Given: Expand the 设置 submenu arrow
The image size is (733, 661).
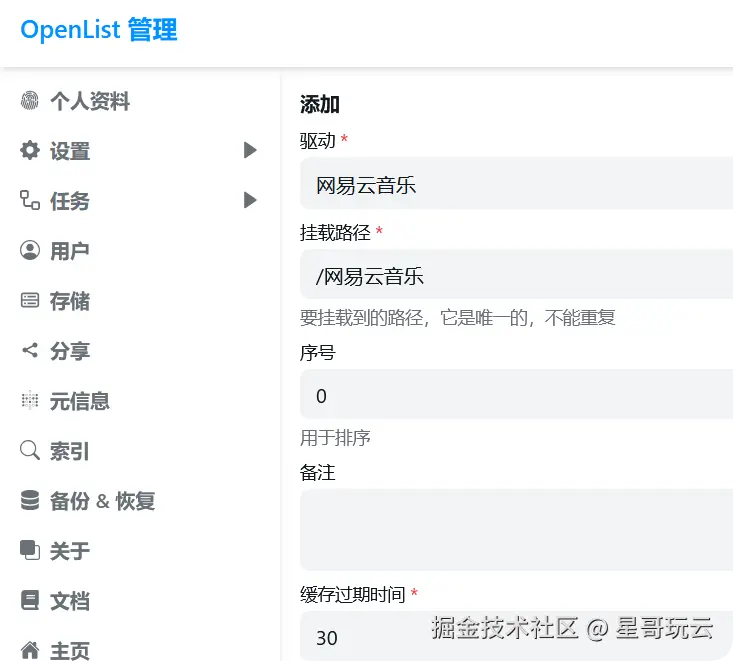Looking at the screenshot, I should [250, 151].
